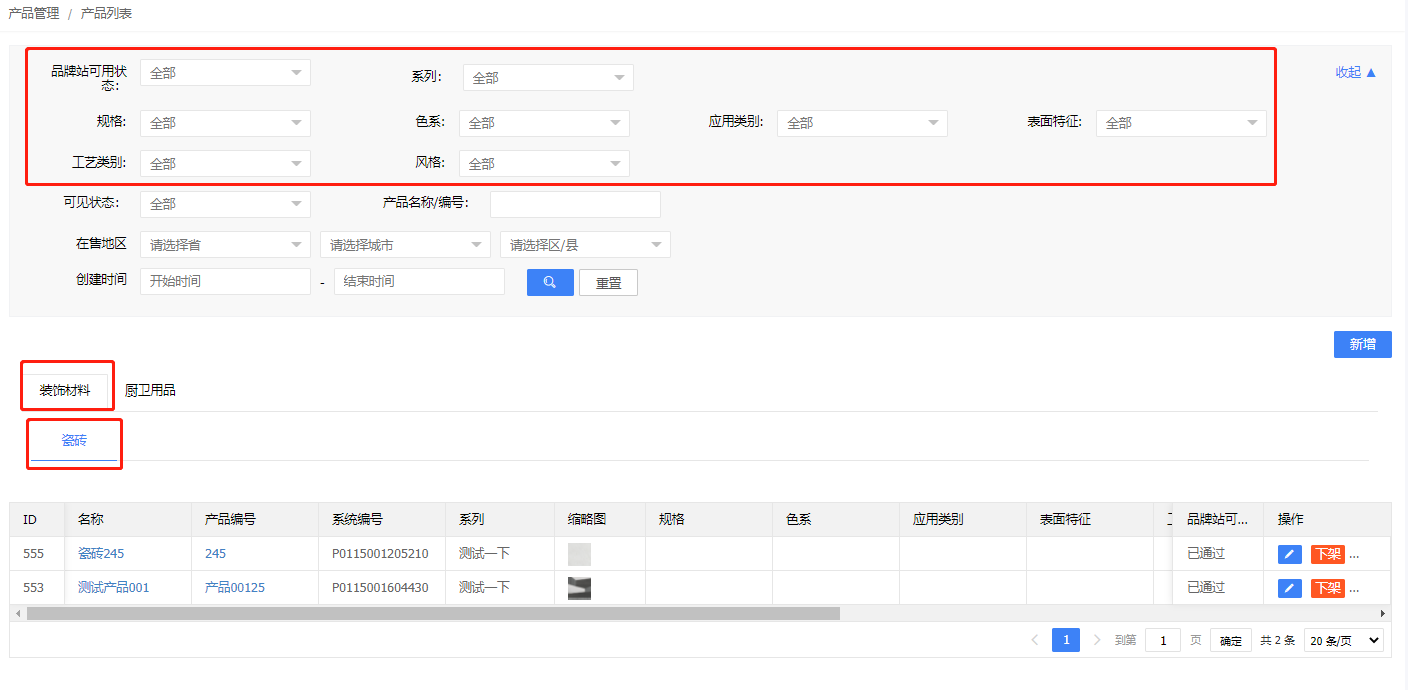Select the 请选择省 province dropdown

[225, 245]
